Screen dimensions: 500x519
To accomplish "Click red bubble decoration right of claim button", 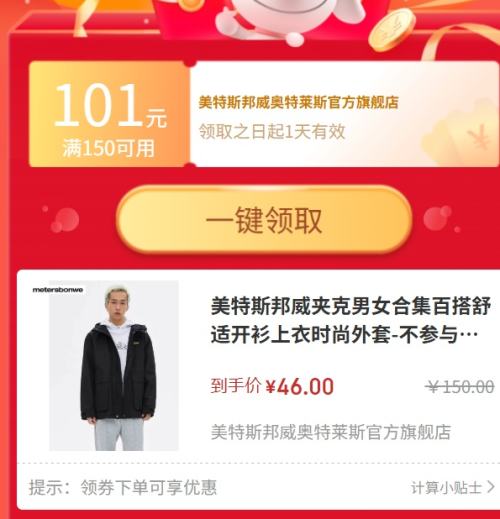I will click(440, 219).
